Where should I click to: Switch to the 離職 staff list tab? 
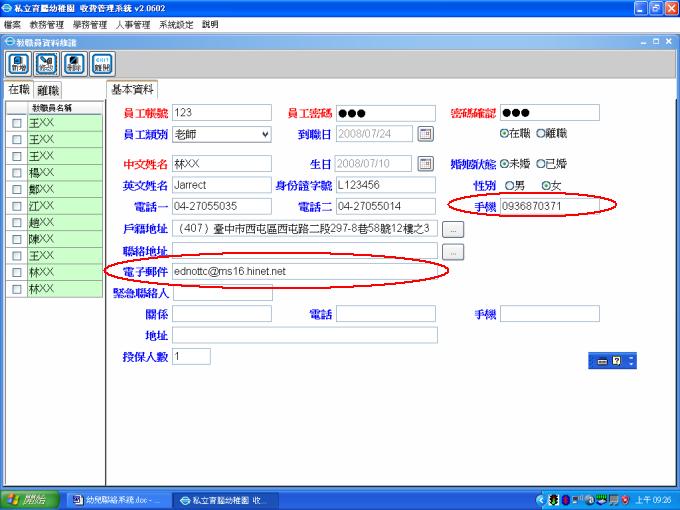tap(48, 90)
